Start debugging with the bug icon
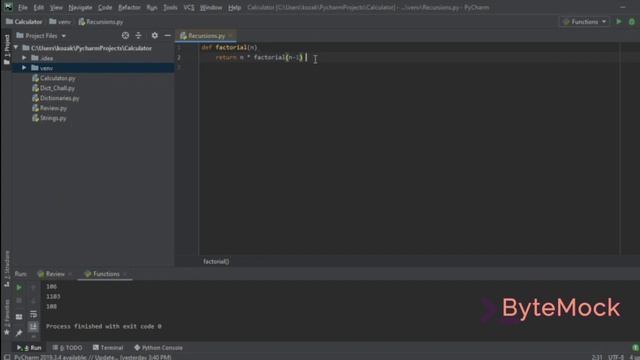640x360 pixels. 632,22
